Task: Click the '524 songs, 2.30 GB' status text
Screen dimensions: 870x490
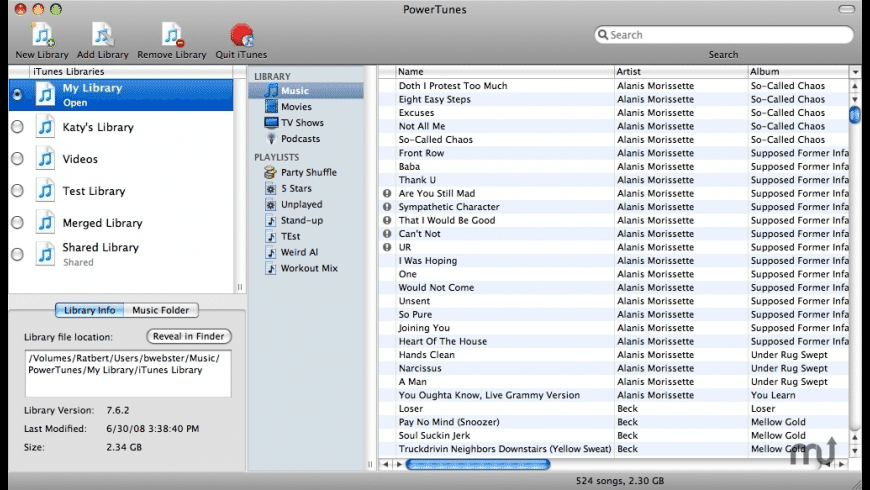Action: tap(620, 481)
